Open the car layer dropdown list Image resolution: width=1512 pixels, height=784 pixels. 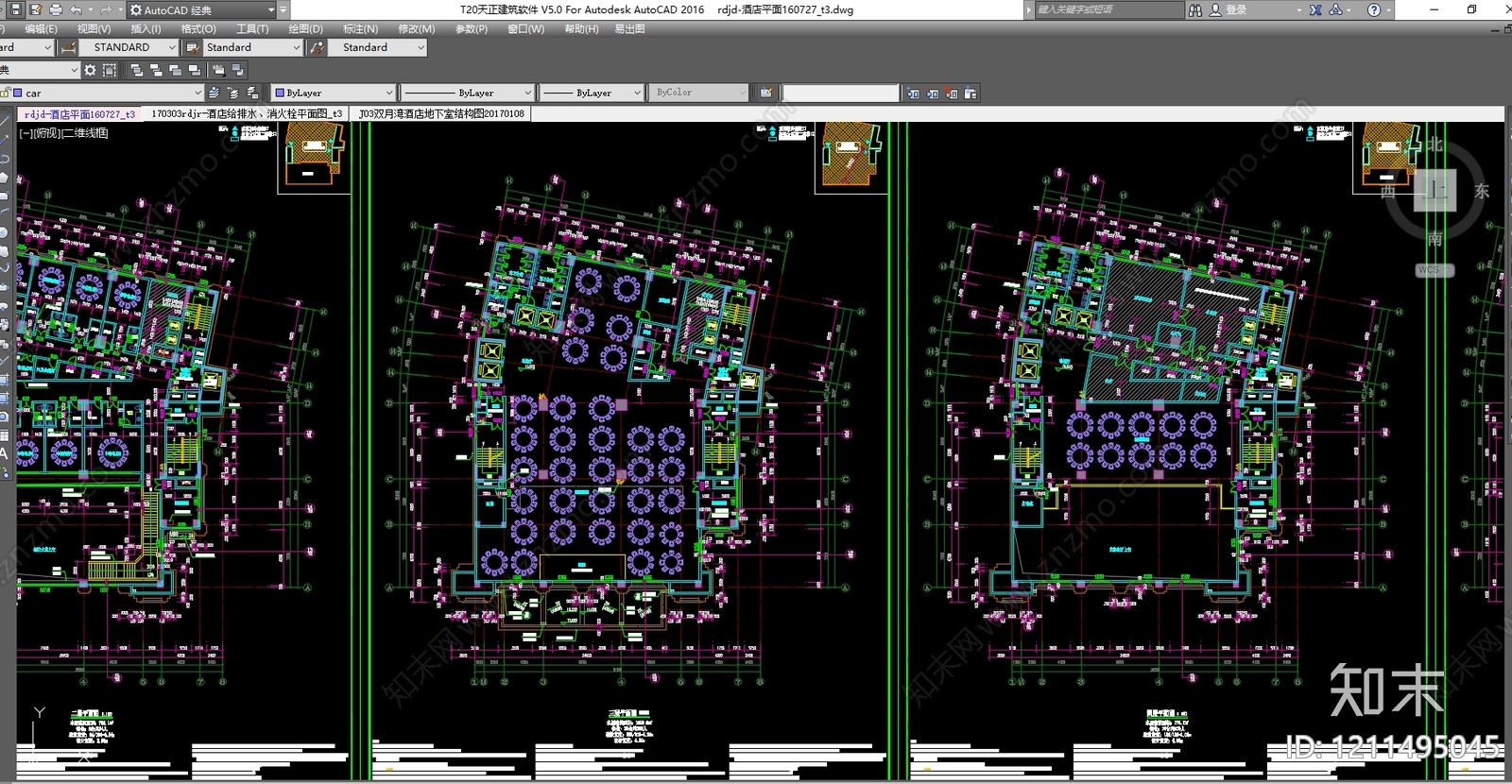click(x=198, y=93)
